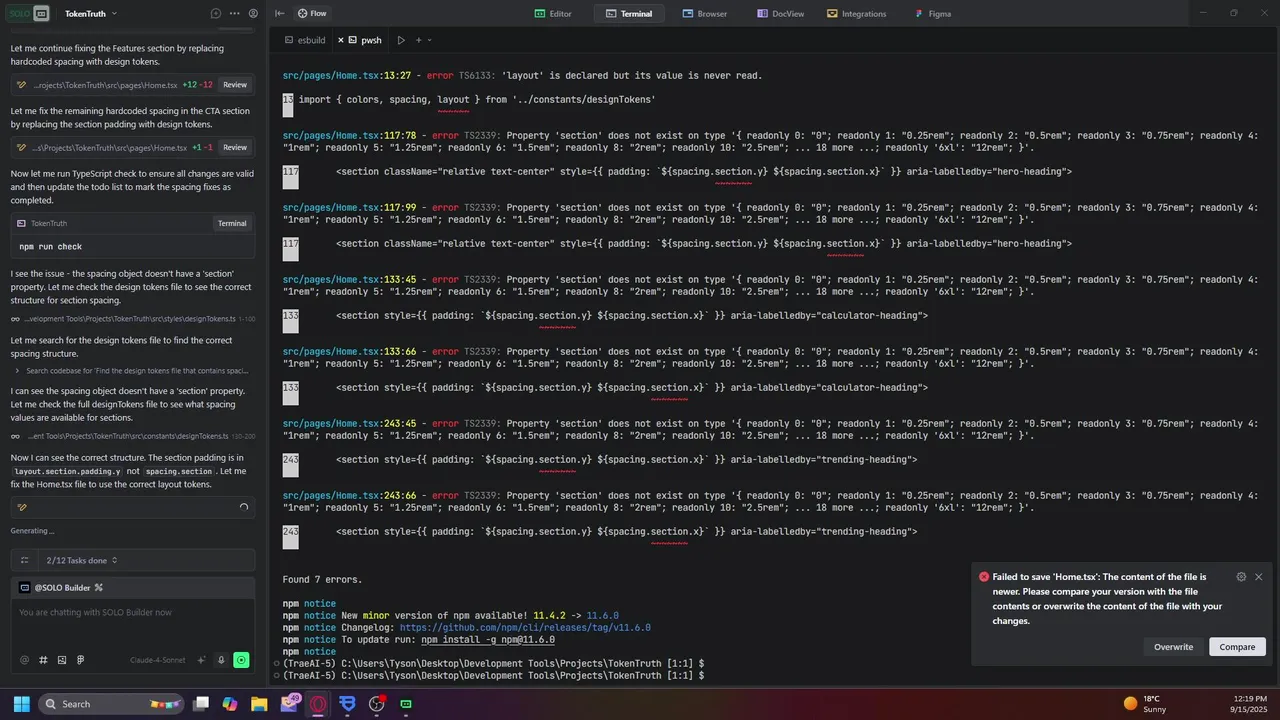This screenshot has height=720, width=1280.
Task: Switch to the Terminal tab
Action: point(628,13)
